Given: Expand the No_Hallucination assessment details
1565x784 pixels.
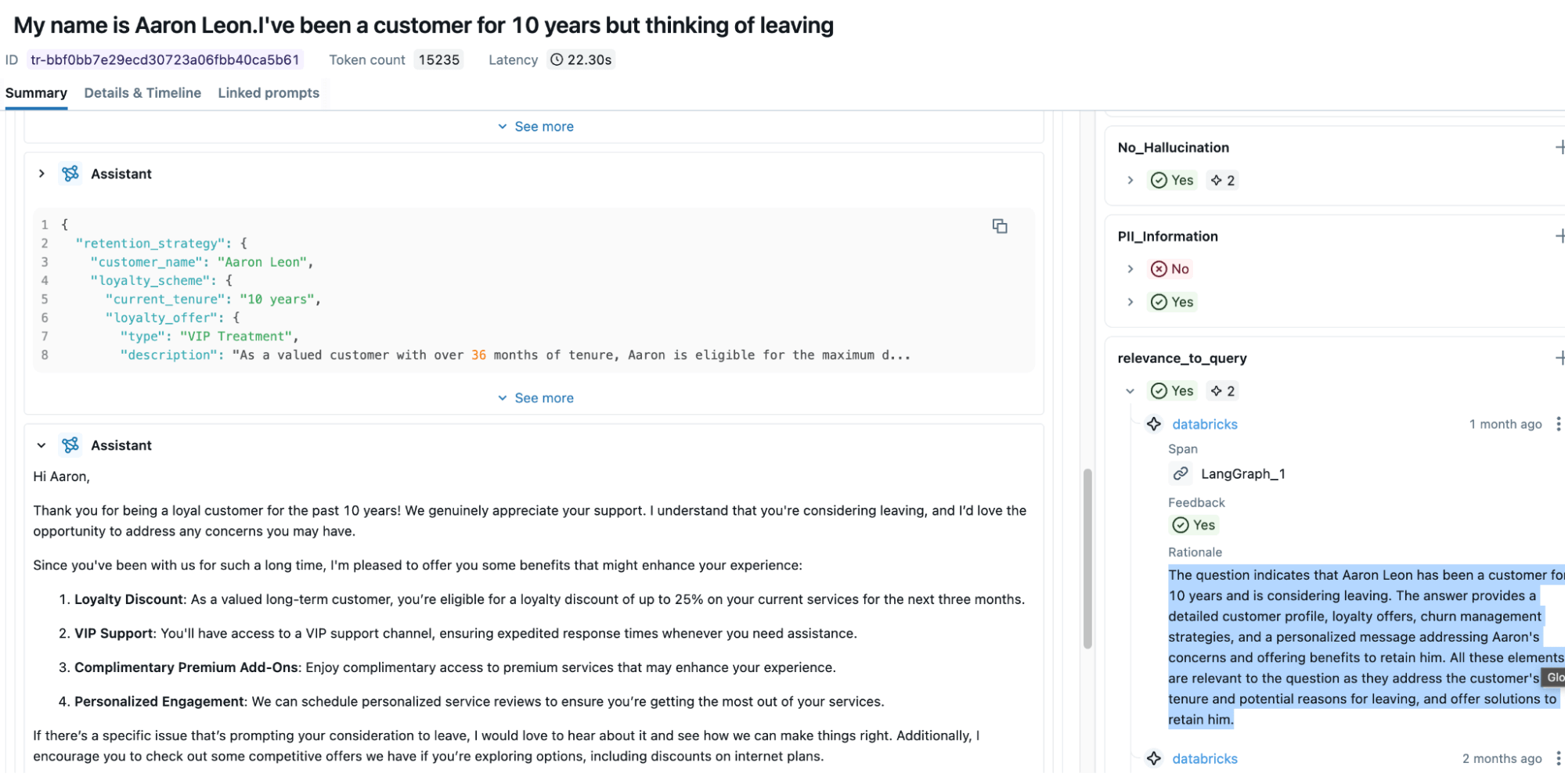Looking at the screenshot, I should point(1130,181).
